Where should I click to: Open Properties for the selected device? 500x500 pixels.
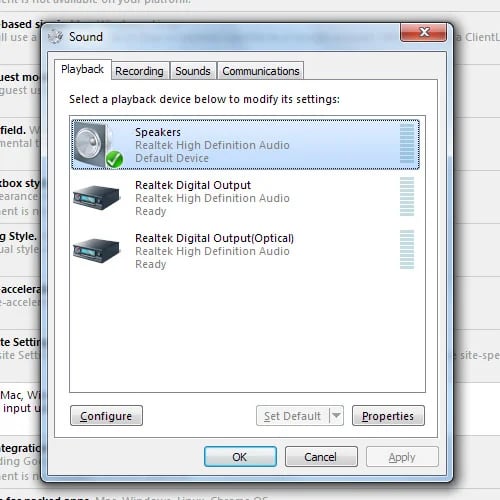point(388,416)
